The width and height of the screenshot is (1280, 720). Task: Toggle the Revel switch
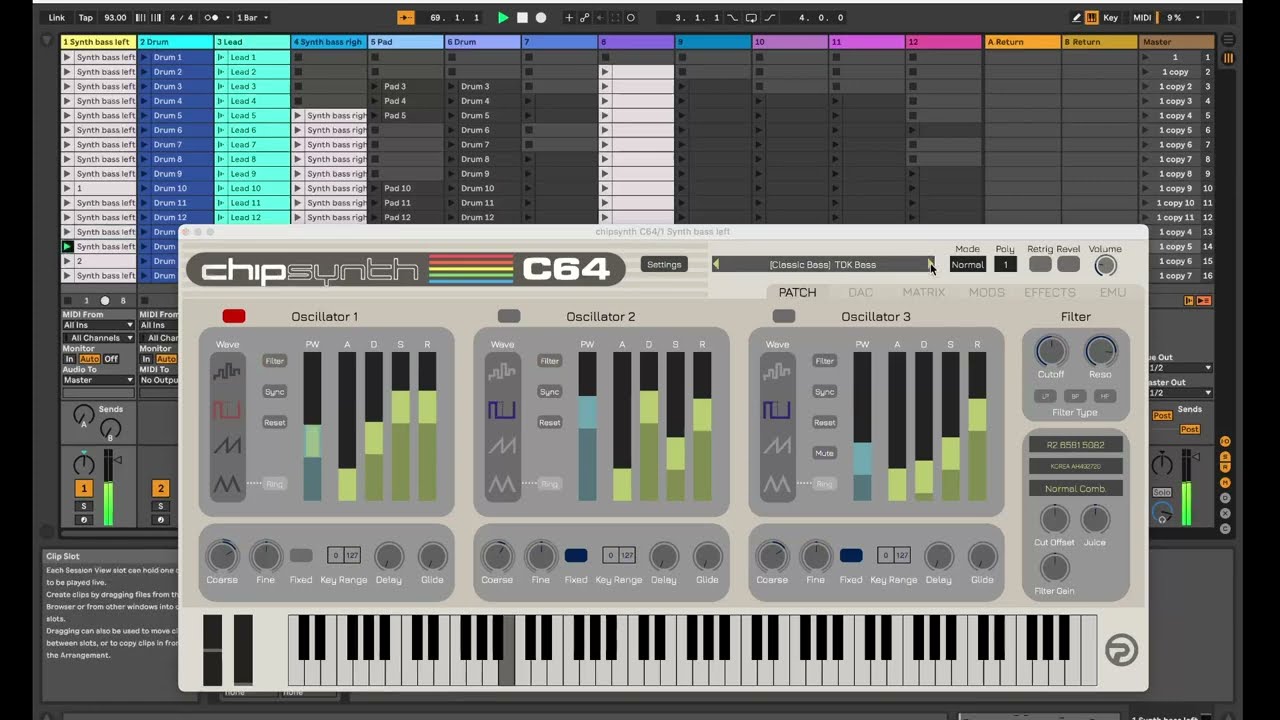pyautogui.click(x=1068, y=265)
